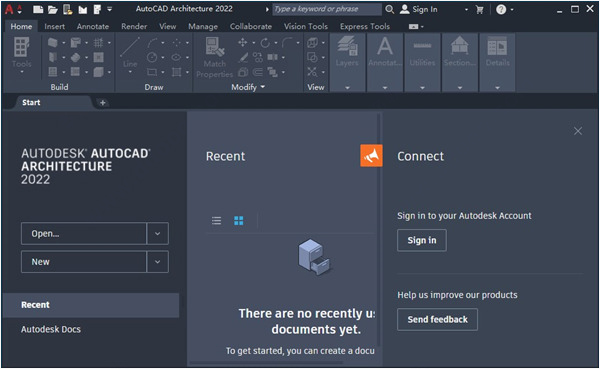Select the Circle tool in Draw panel
Viewport: 600px width, 369px height.
152,57
